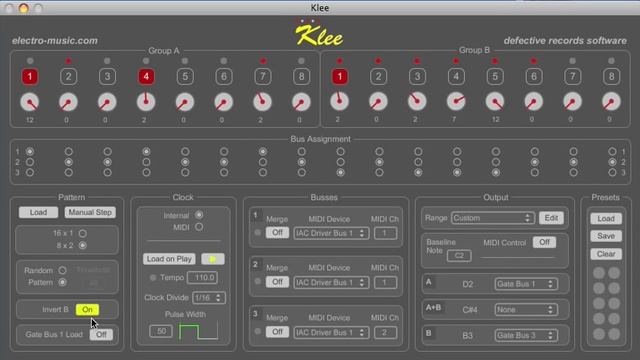This screenshot has width=640, height=360.
Task: Select the first preset slot circle
Action: click(x=599, y=273)
